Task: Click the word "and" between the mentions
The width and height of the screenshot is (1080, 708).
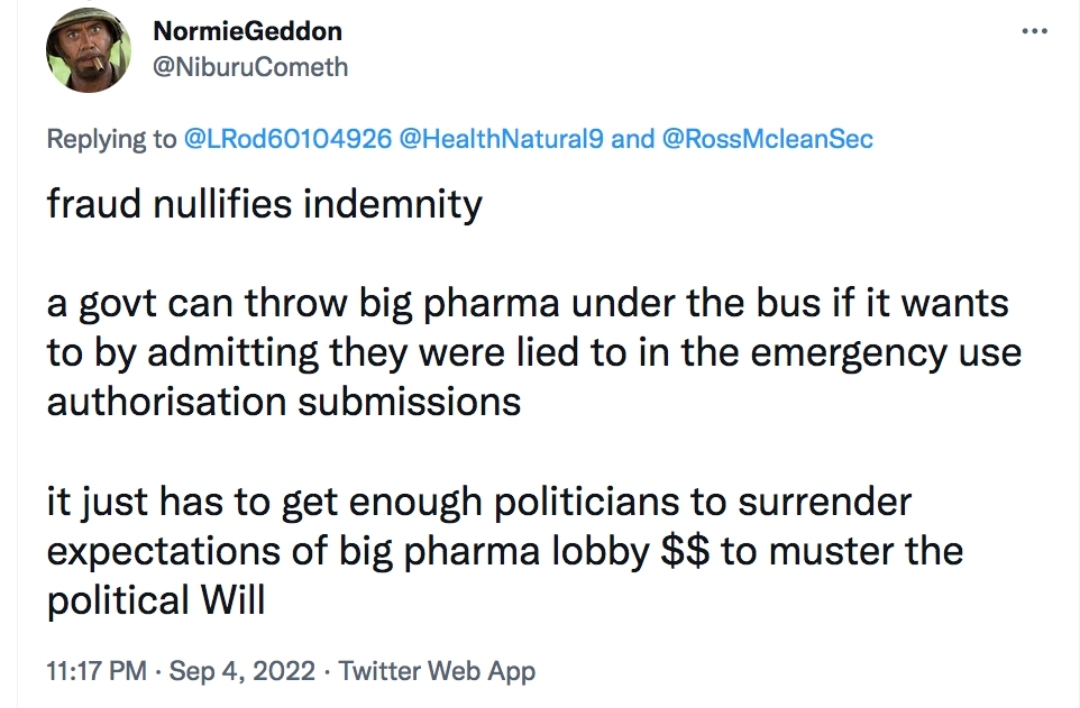Action: coord(632,139)
